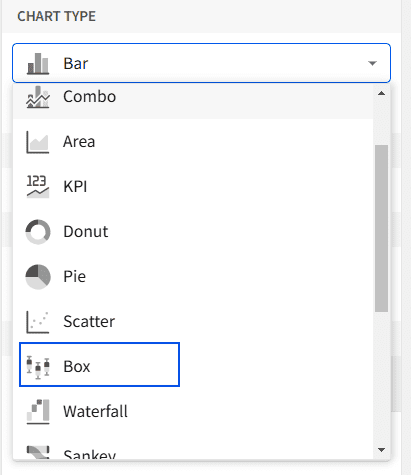The height and width of the screenshot is (475, 411).
Task: Select the Donut chart icon
Action: point(38,232)
